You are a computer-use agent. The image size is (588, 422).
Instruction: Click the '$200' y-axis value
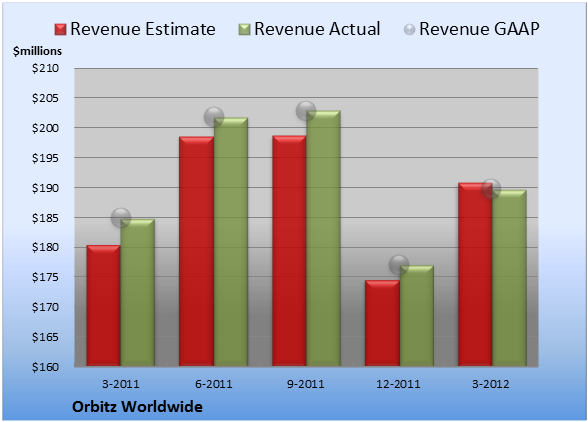(45, 128)
